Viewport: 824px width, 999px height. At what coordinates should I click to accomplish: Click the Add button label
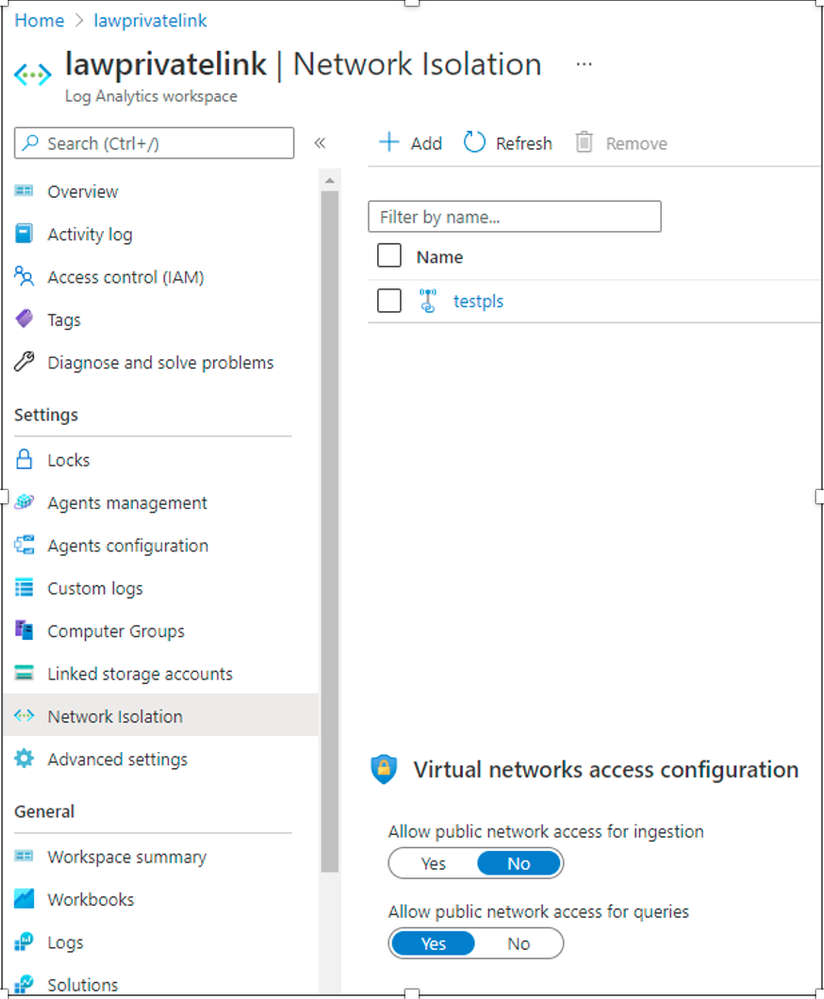[426, 143]
